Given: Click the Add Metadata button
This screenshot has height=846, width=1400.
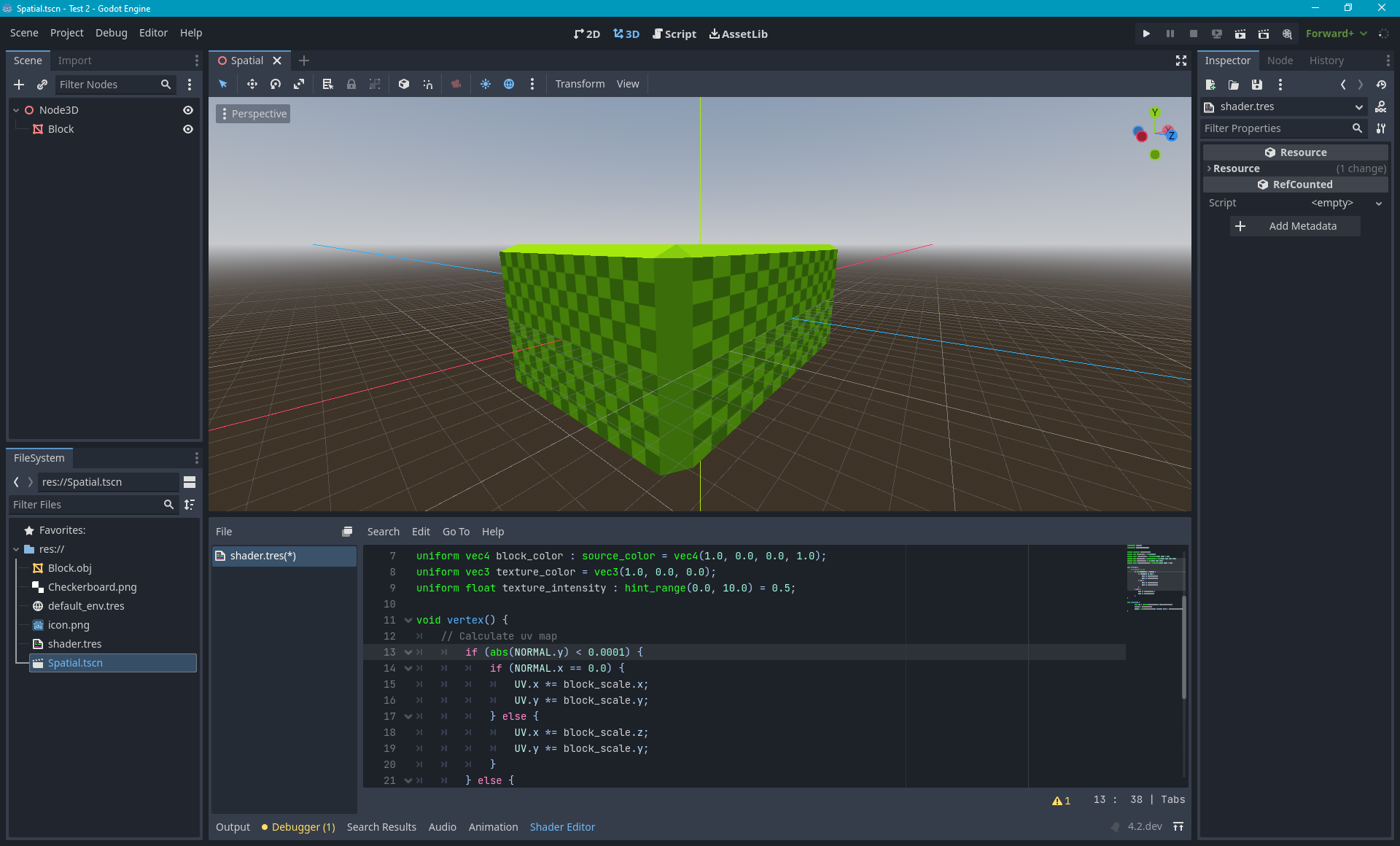Looking at the screenshot, I should click(1295, 226).
